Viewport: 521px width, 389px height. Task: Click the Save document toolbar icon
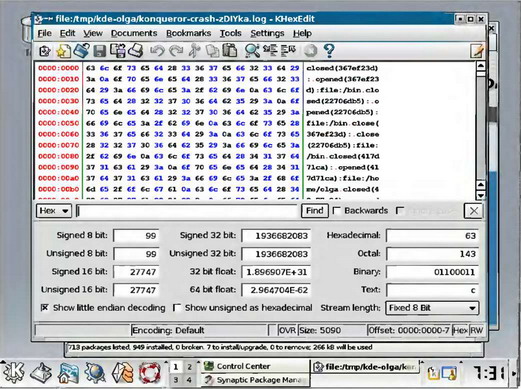[x=99, y=51]
